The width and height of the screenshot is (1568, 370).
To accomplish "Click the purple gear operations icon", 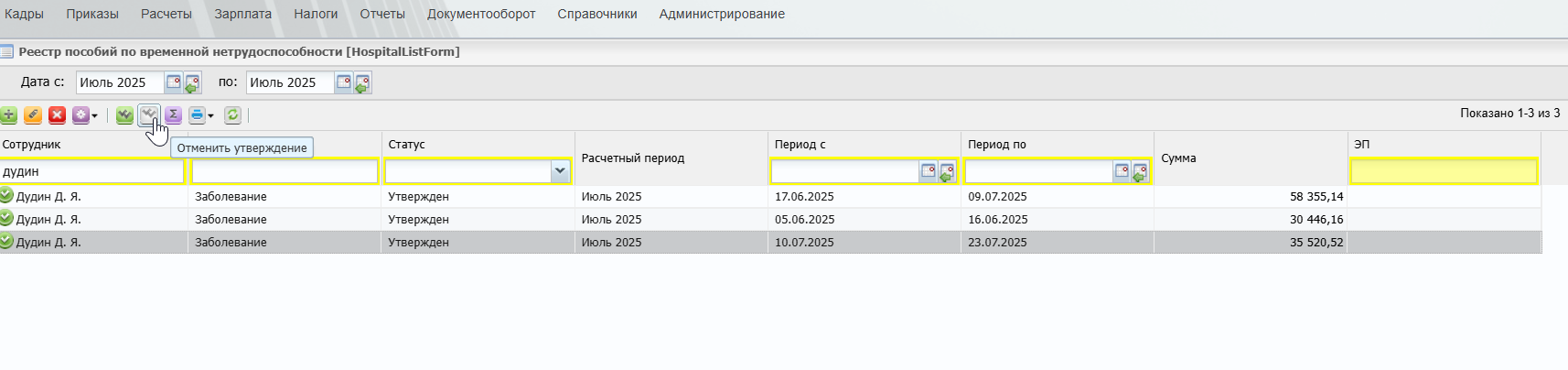I will tap(81, 114).
